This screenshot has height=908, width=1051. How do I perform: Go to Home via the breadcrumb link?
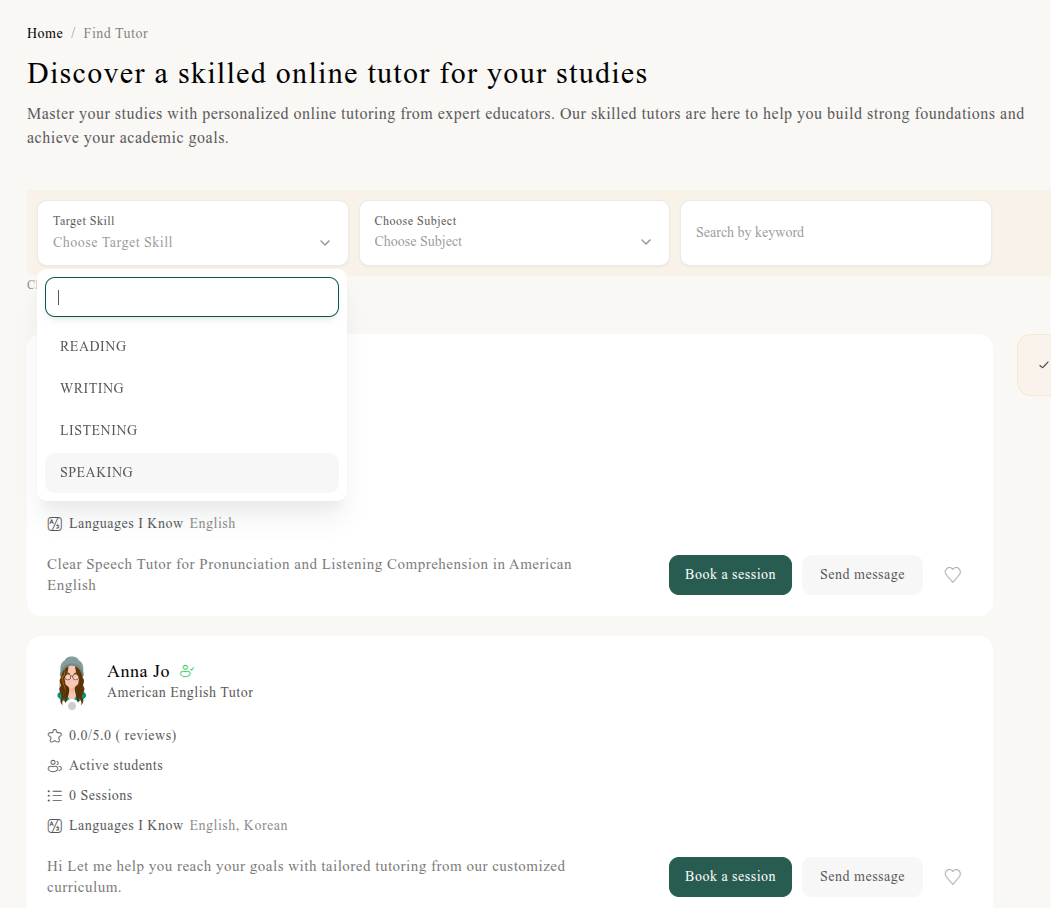point(45,33)
